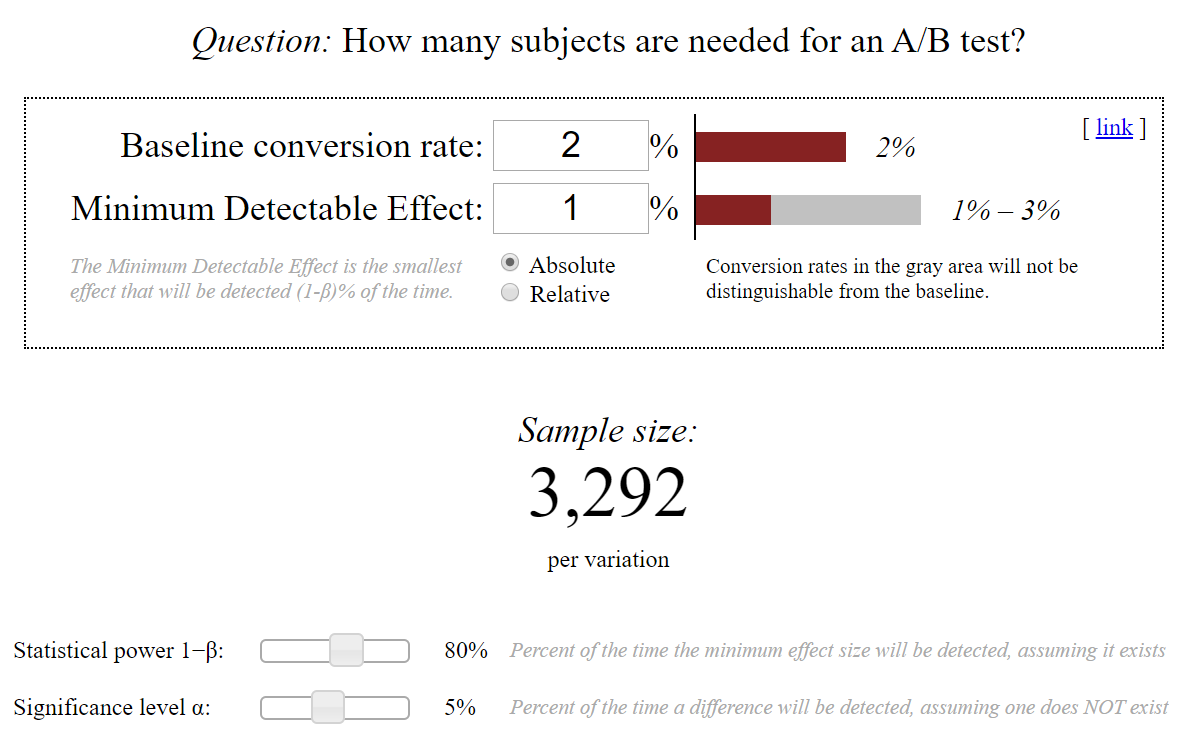Viewport: 1201px width, 750px height.
Task: Click the 1% – 3% range label
Action: 1006,210
